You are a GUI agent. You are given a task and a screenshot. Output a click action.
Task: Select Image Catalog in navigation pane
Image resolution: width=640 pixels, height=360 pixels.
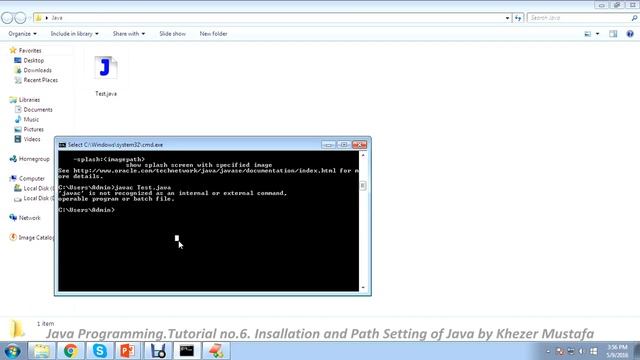tap(31, 238)
